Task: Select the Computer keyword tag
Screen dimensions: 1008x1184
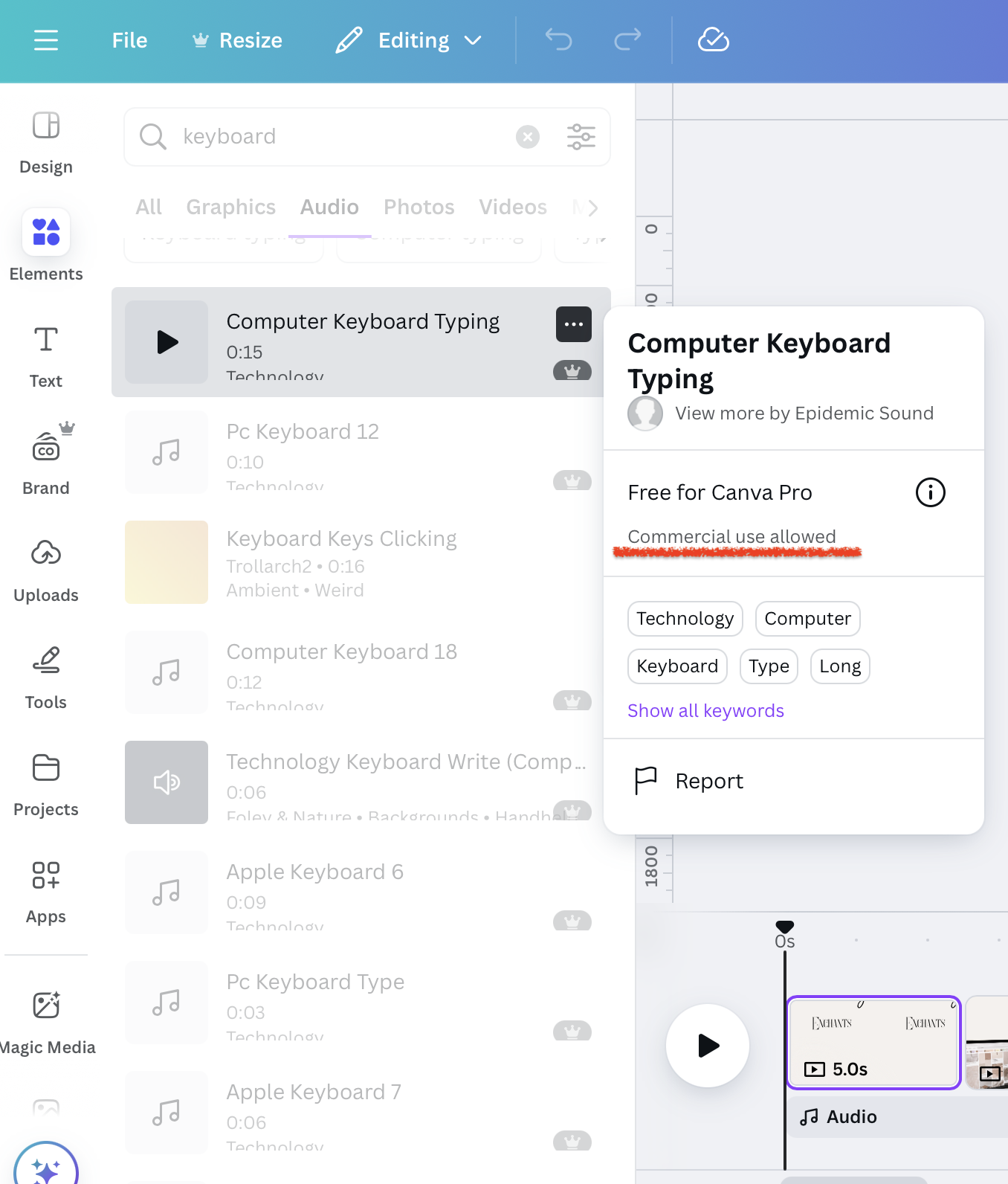Action: [808, 619]
